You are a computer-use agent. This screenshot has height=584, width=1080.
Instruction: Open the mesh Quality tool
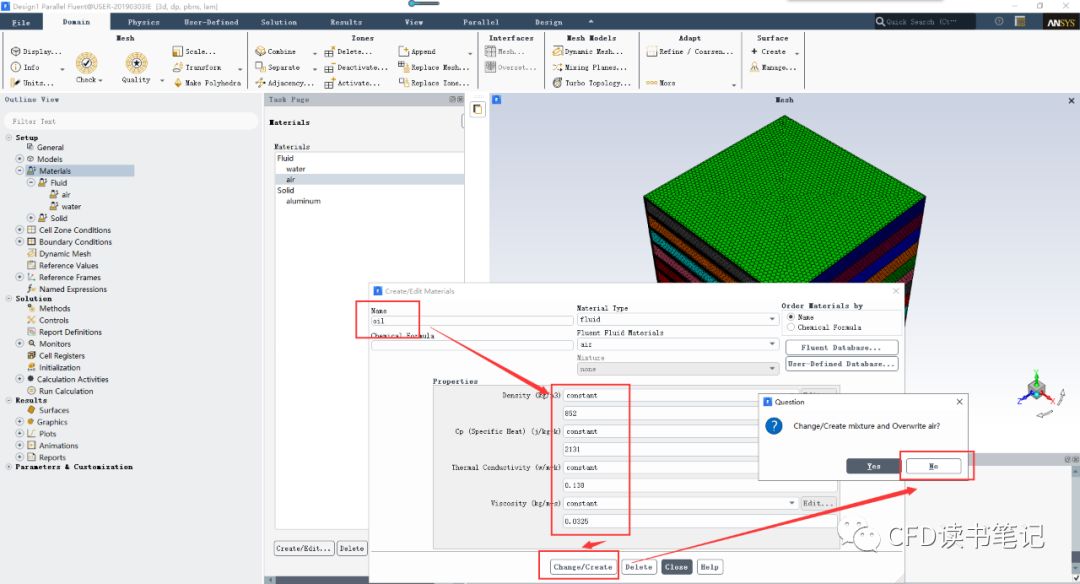tap(136, 67)
